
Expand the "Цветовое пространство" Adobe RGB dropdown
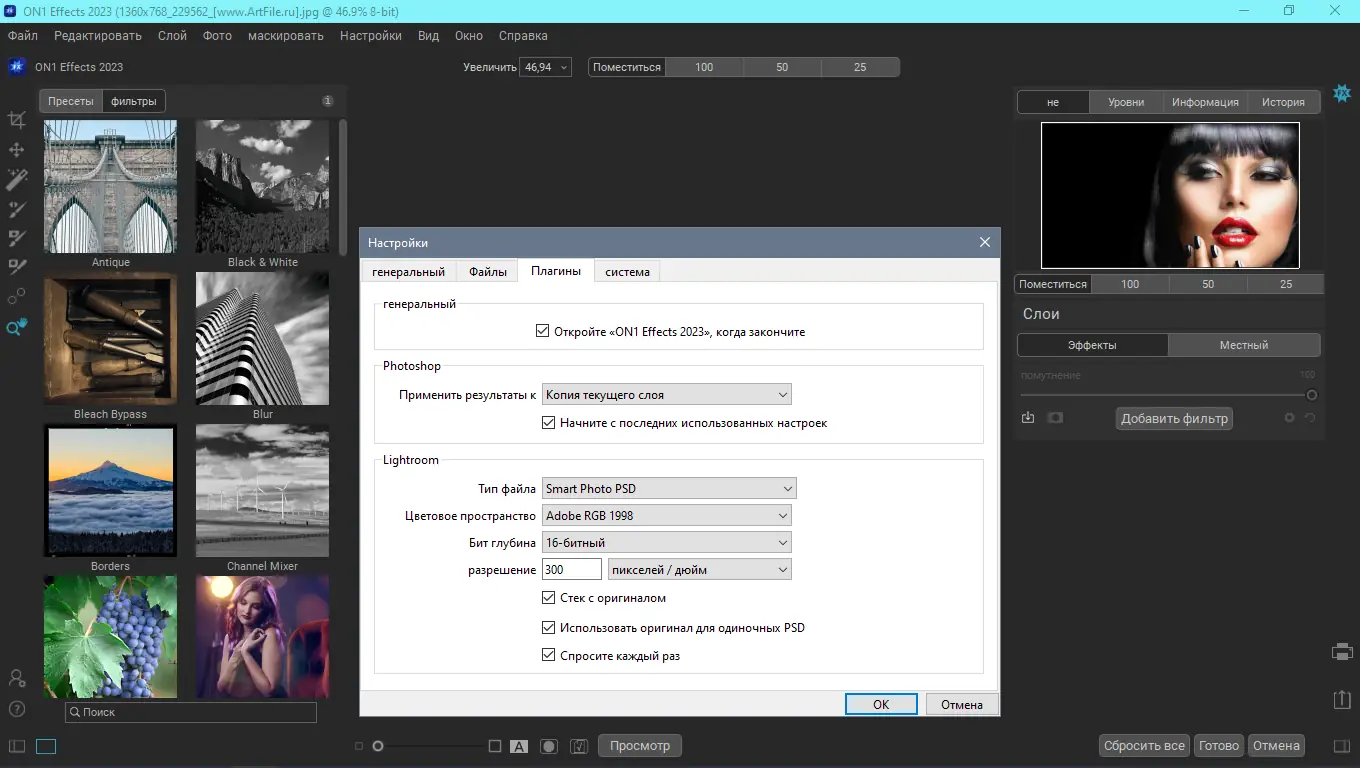coord(666,516)
